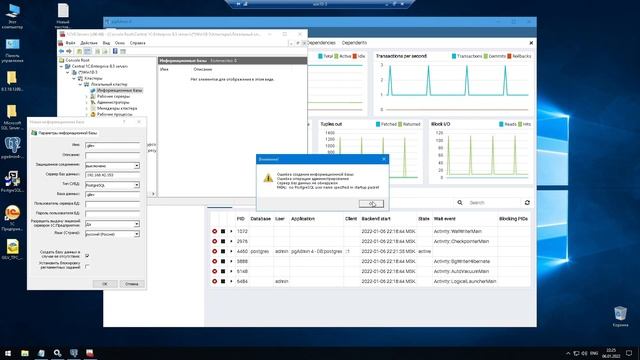The width and height of the screenshot is (640, 360).
Task: Terminate session for PID 4460
Action: tap(214, 251)
